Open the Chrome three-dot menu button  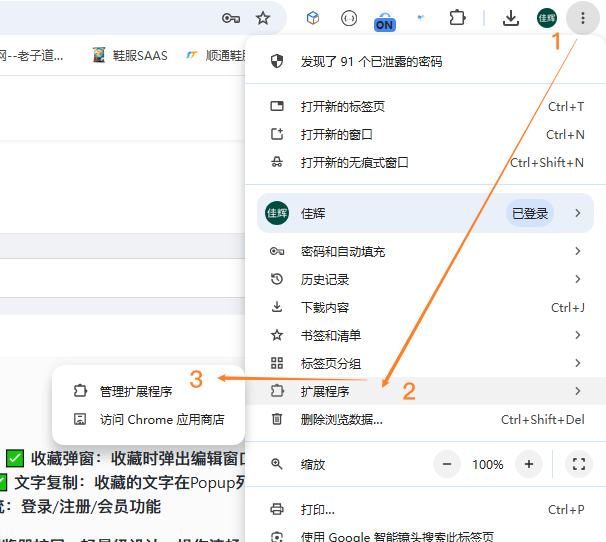[582, 18]
